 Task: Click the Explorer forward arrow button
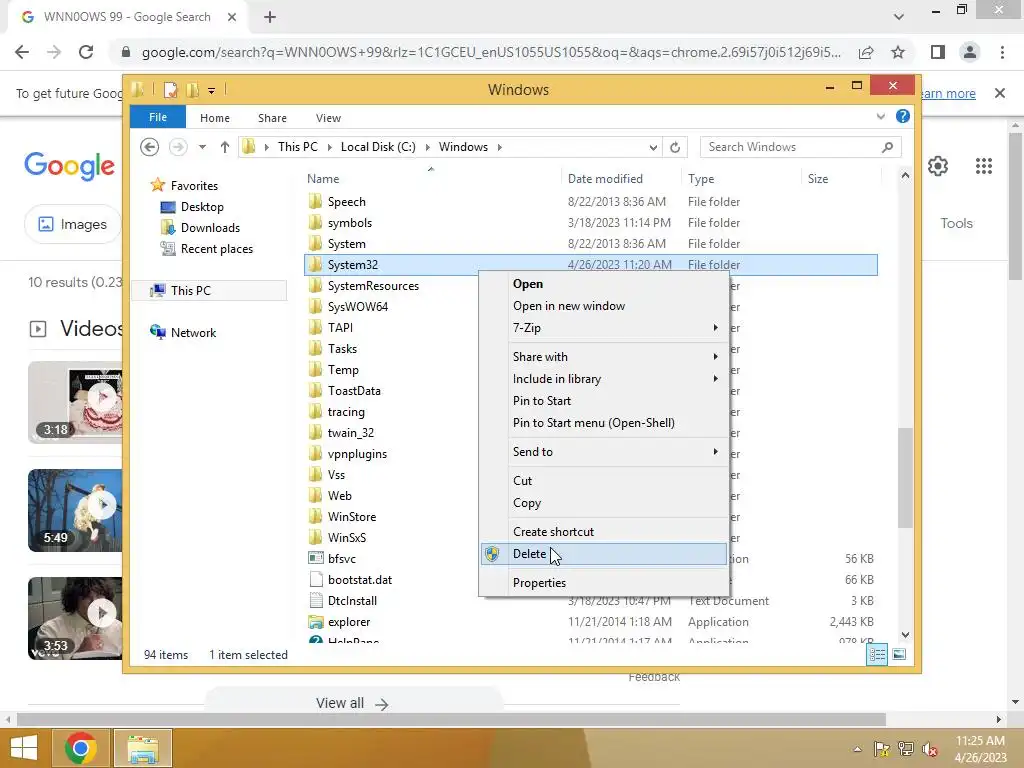(178, 147)
